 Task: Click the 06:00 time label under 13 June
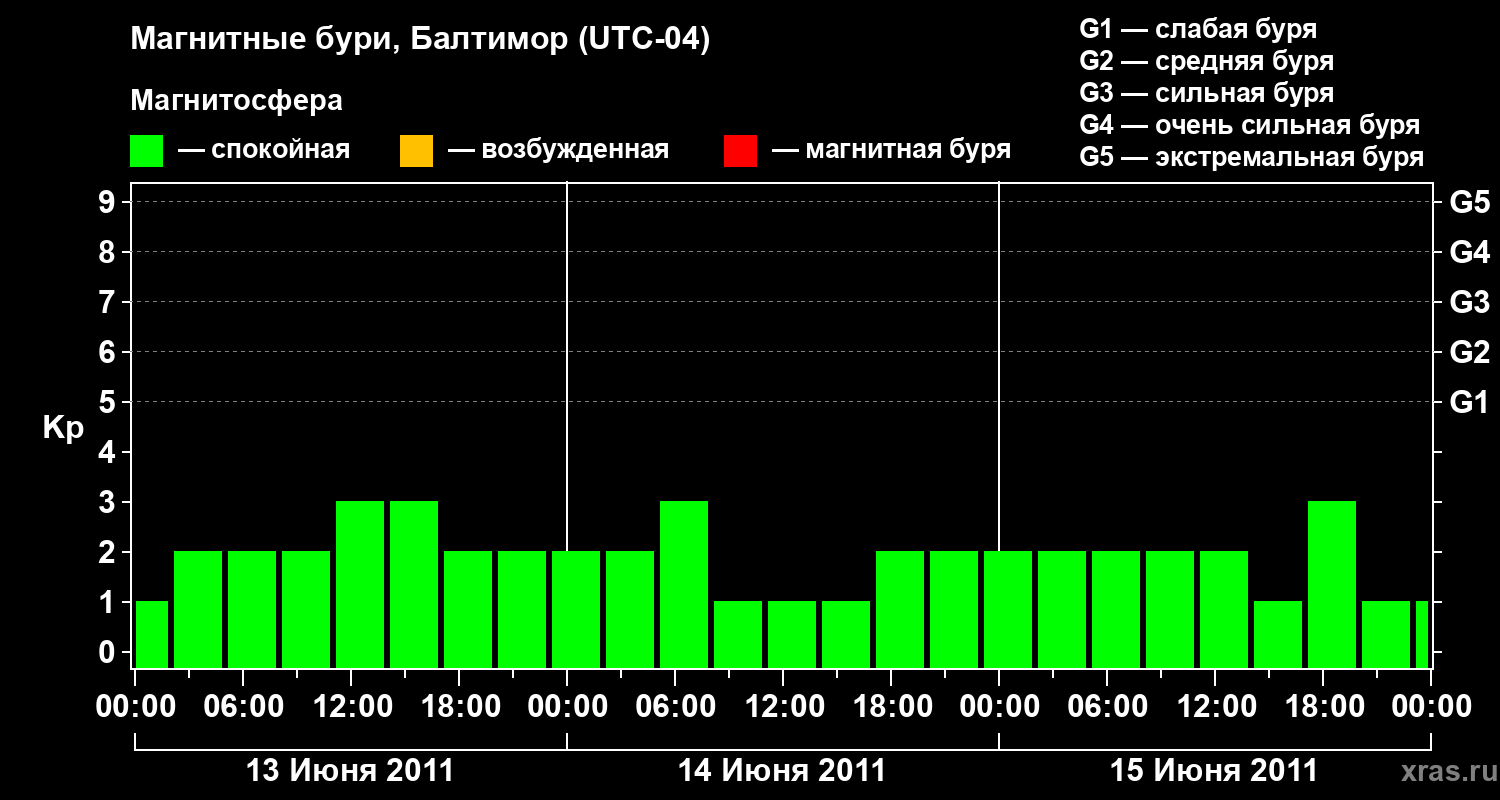243,707
